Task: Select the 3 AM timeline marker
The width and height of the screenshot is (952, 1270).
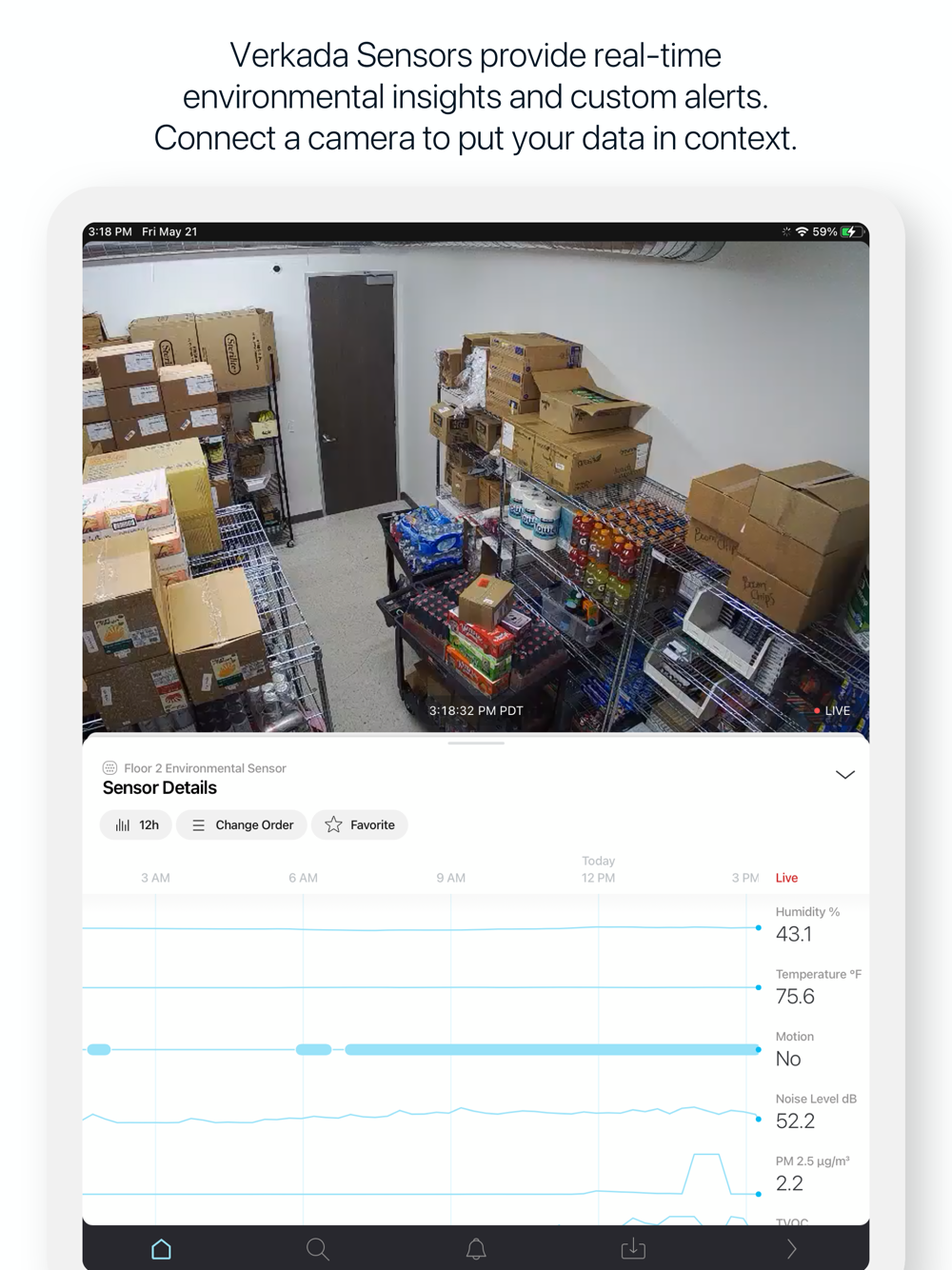Action: tap(155, 878)
